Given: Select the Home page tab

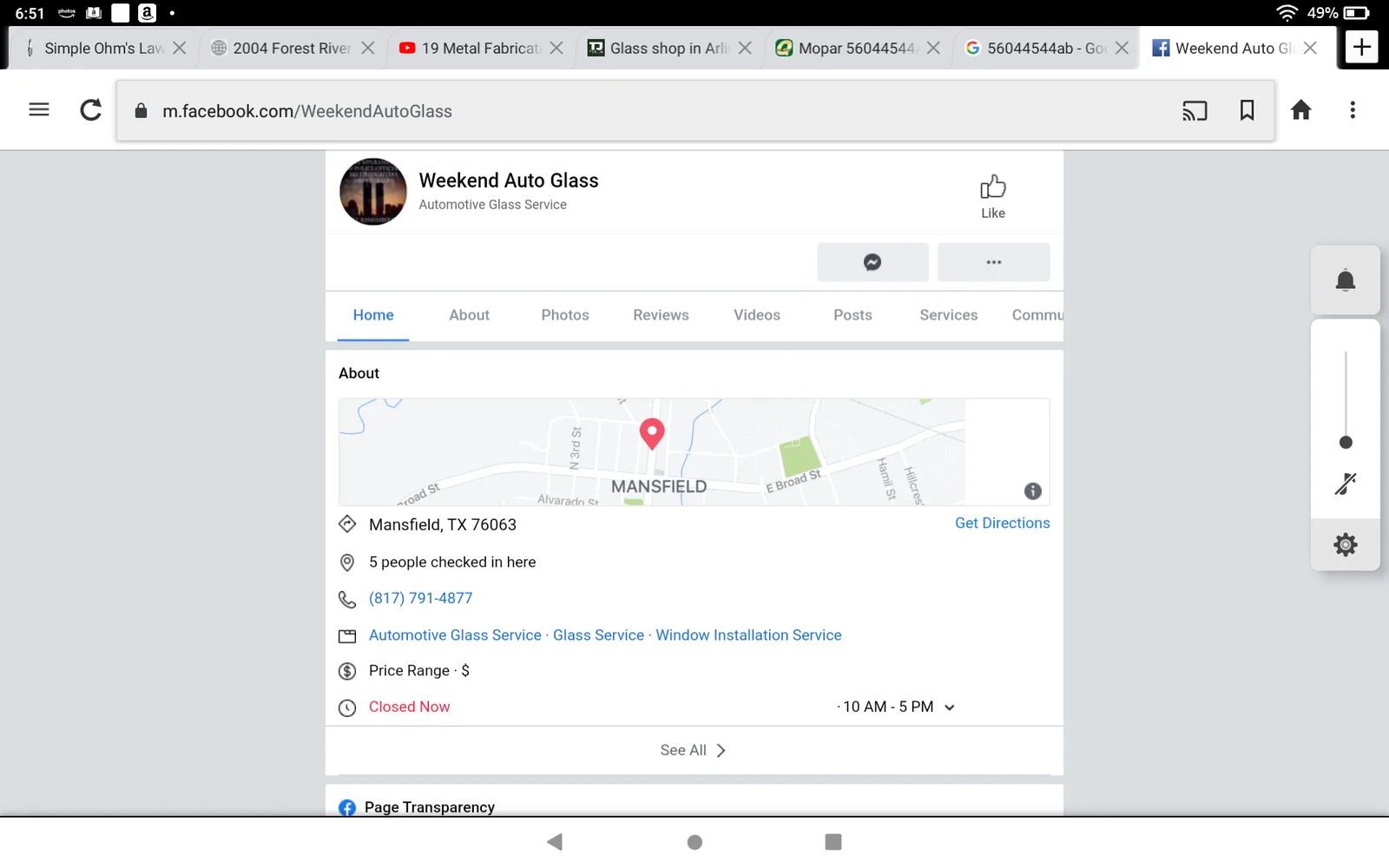Looking at the screenshot, I should (373, 315).
